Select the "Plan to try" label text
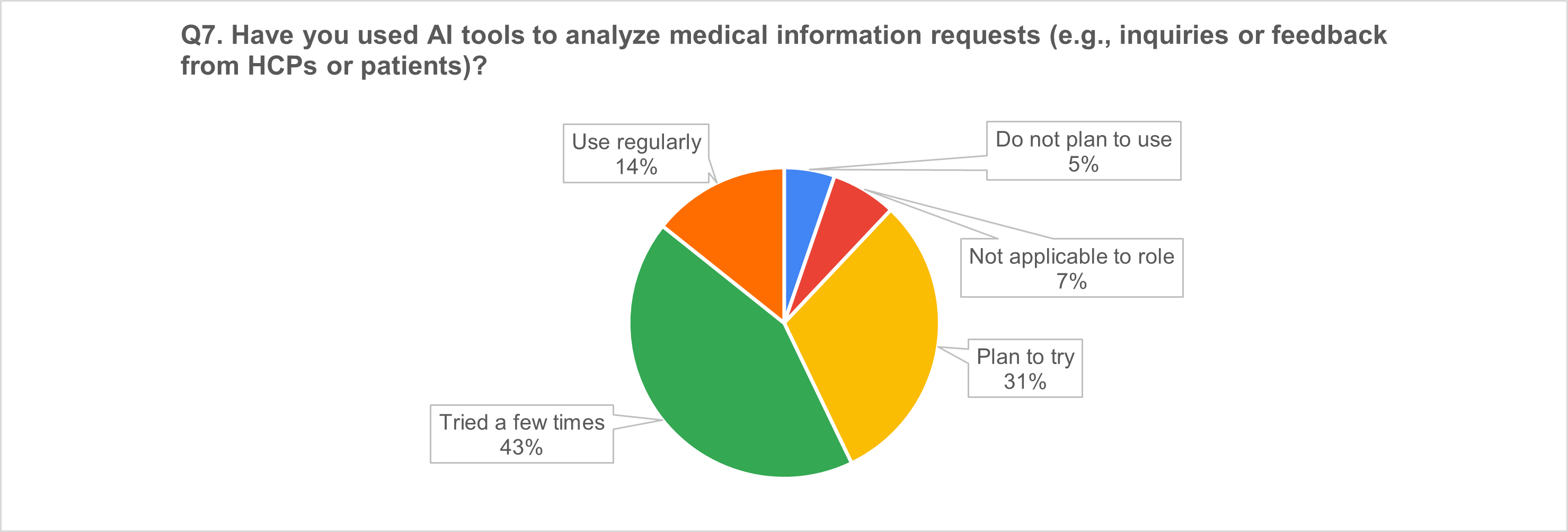This screenshot has width=1568, height=532. (1025, 357)
